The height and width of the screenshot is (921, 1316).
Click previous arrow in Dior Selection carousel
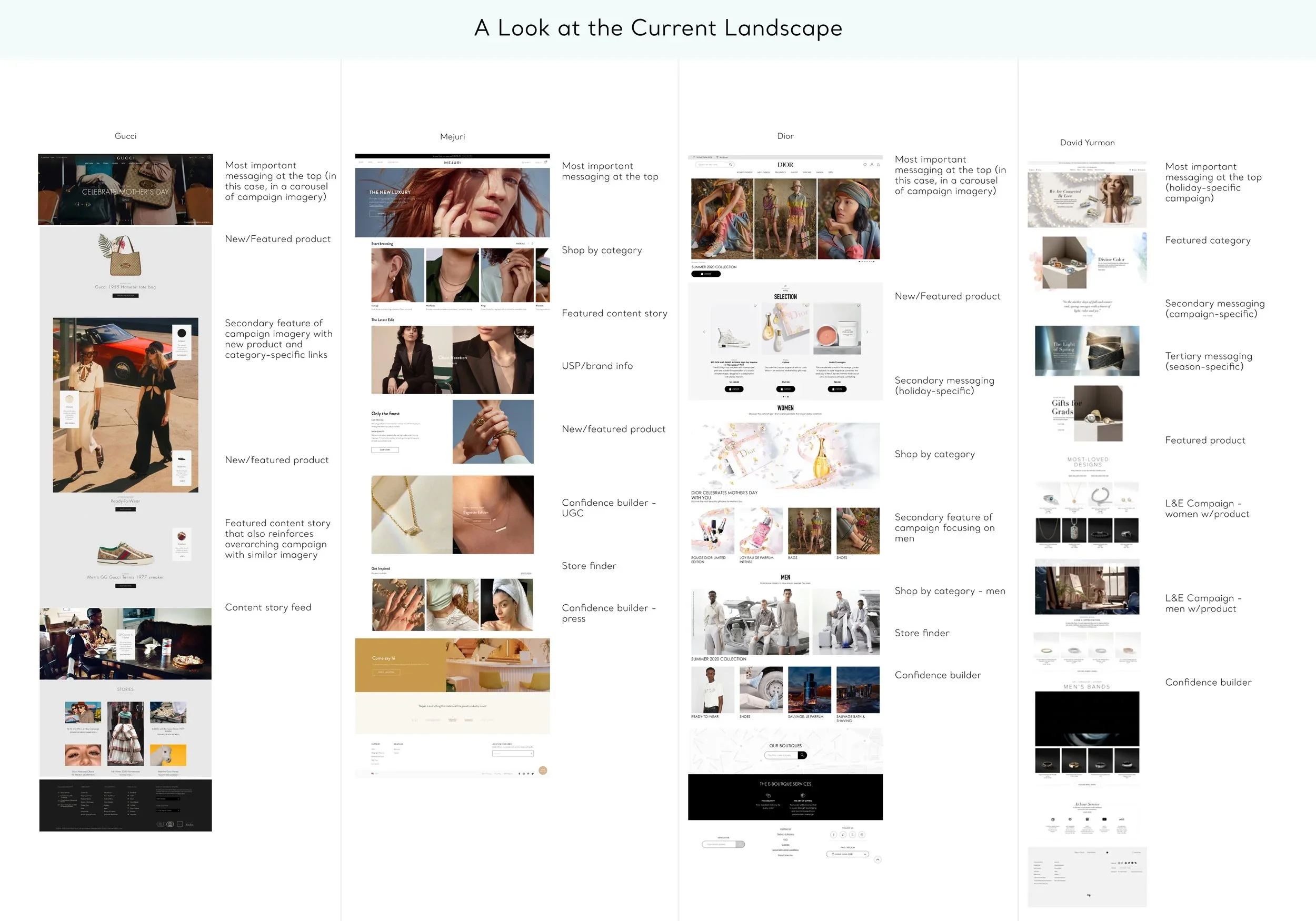pyautogui.click(x=704, y=332)
